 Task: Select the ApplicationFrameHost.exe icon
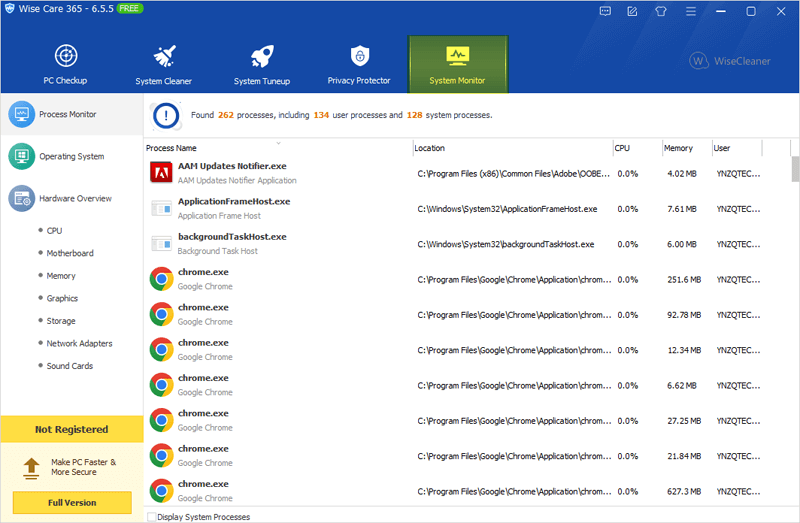coord(161,208)
